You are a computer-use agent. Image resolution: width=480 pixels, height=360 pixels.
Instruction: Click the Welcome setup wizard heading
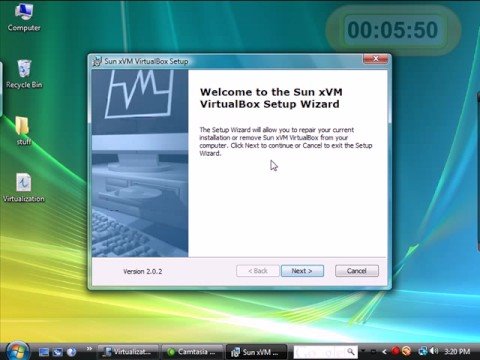271,98
